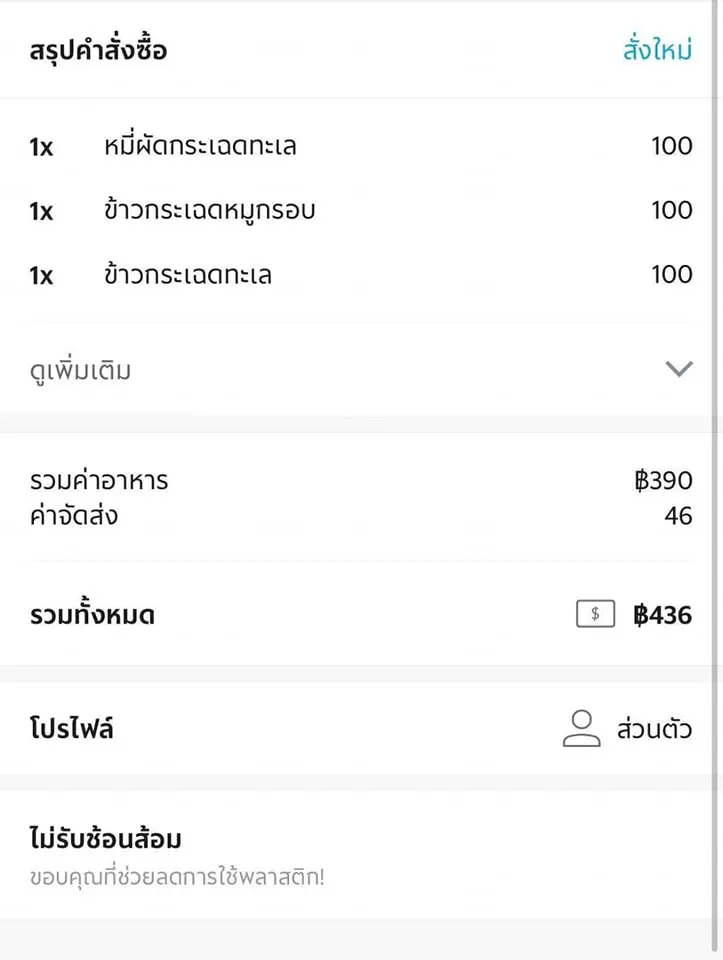Viewport: 723px width, 960px height.
Task: Click the รวมทั้งหมด total label
Action: (92, 615)
